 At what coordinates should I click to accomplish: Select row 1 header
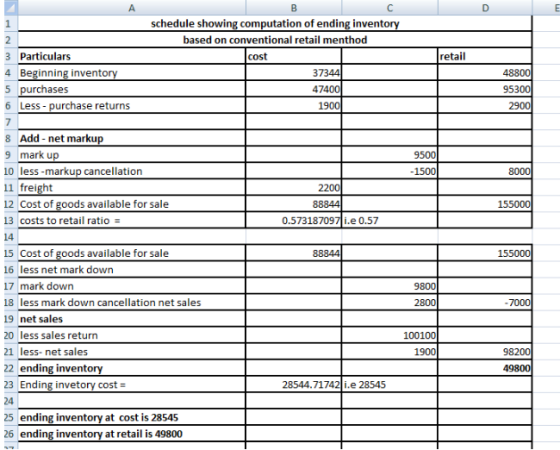tap(11, 24)
